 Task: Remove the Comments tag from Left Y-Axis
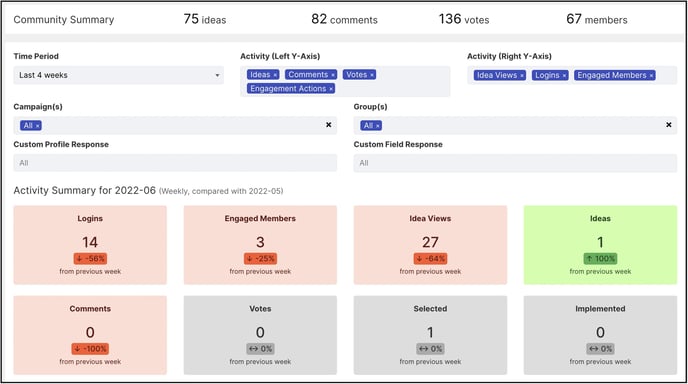[333, 75]
